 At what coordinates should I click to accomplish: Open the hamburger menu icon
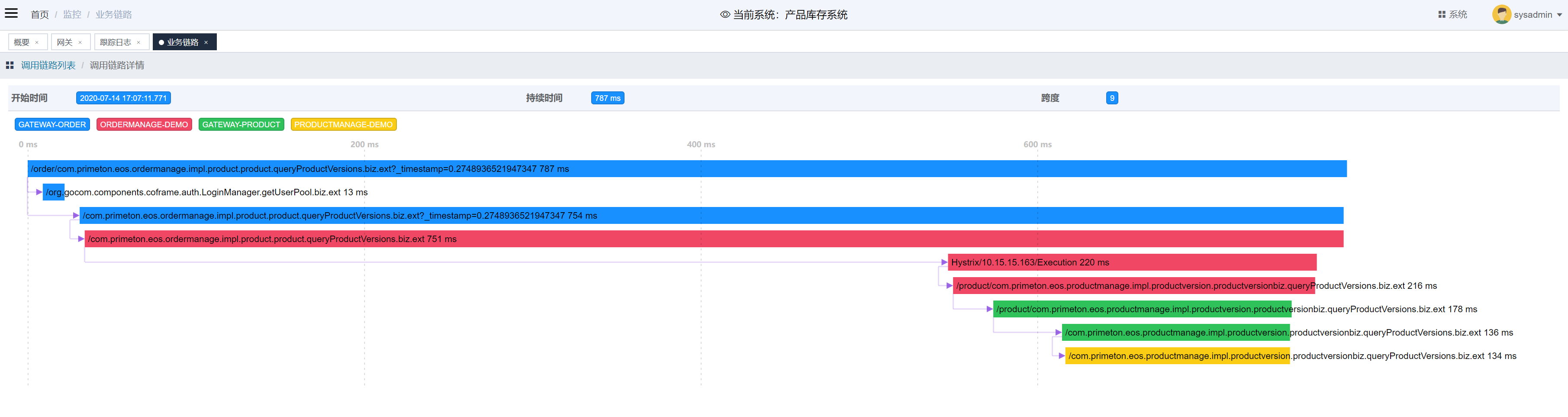click(11, 13)
